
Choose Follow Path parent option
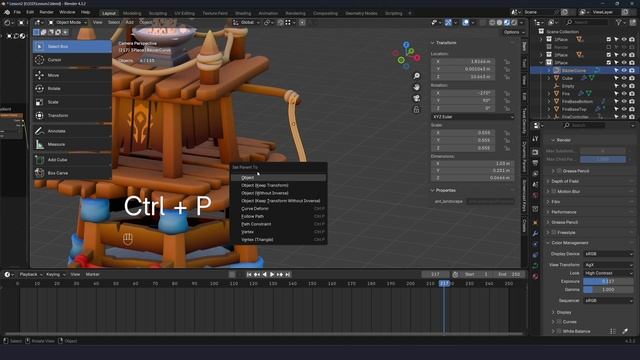click(x=278, y=216)
